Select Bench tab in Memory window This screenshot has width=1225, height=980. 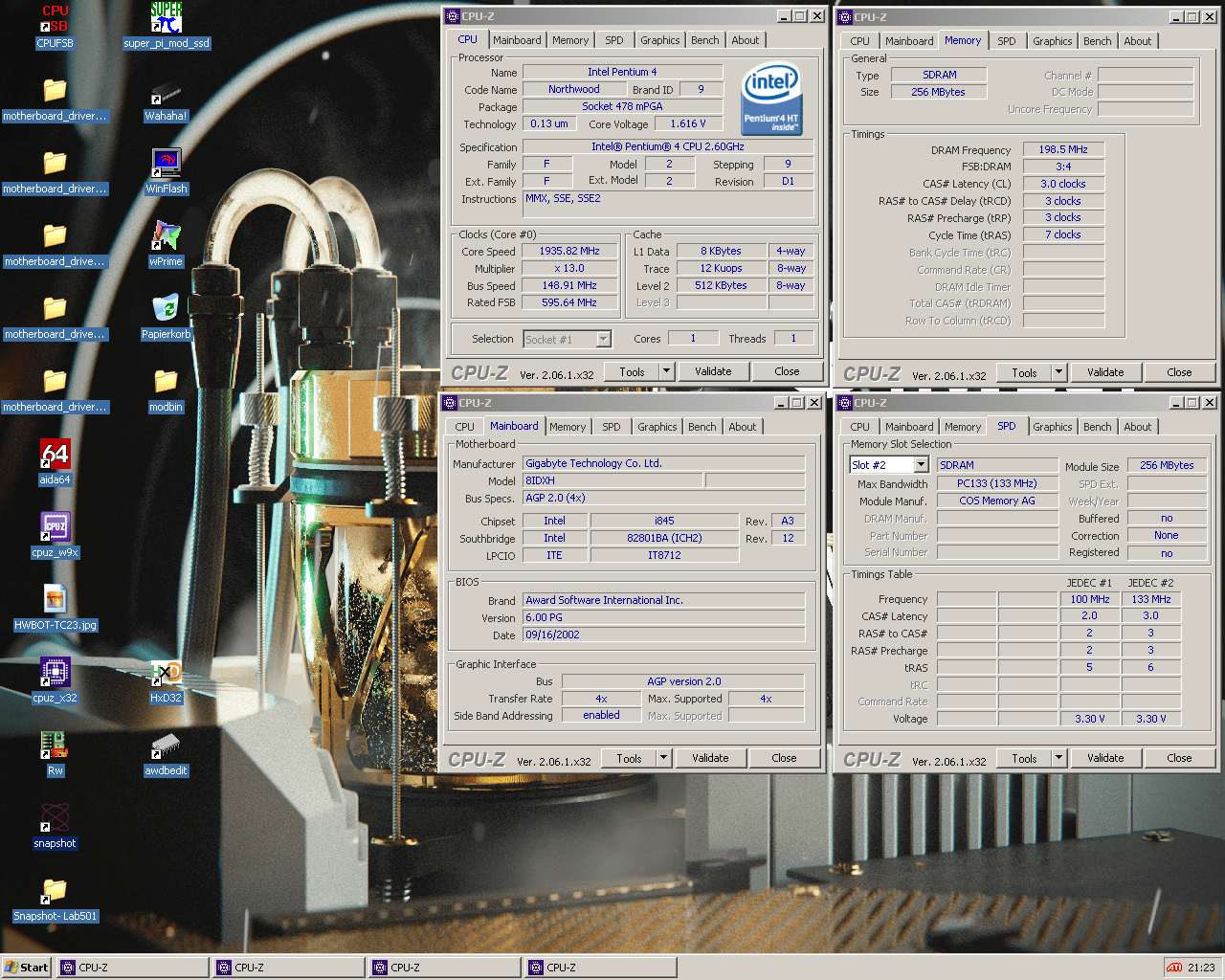click(x=1098, y=41)
